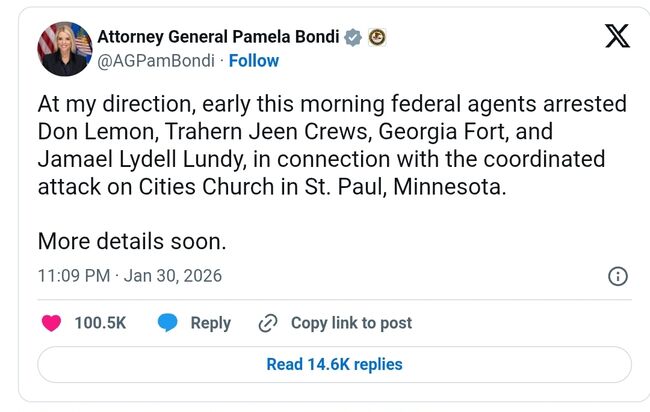Viewport: 650px width, 412px height.
Task: Click the 11:09 PM timestamp
Action: pos(73,275)
